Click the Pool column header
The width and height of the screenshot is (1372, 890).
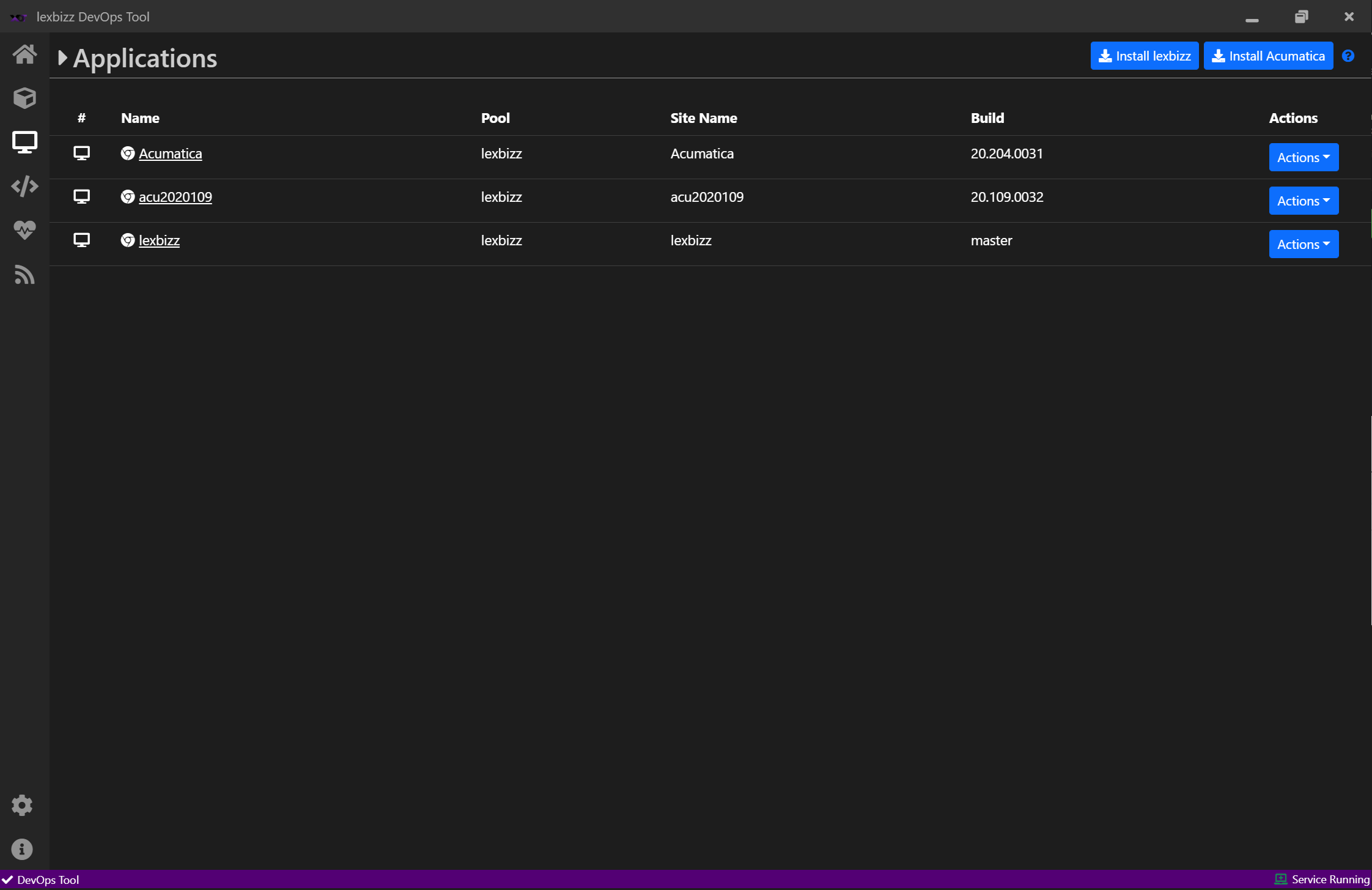pyautogui.click(x=495, y=118)
